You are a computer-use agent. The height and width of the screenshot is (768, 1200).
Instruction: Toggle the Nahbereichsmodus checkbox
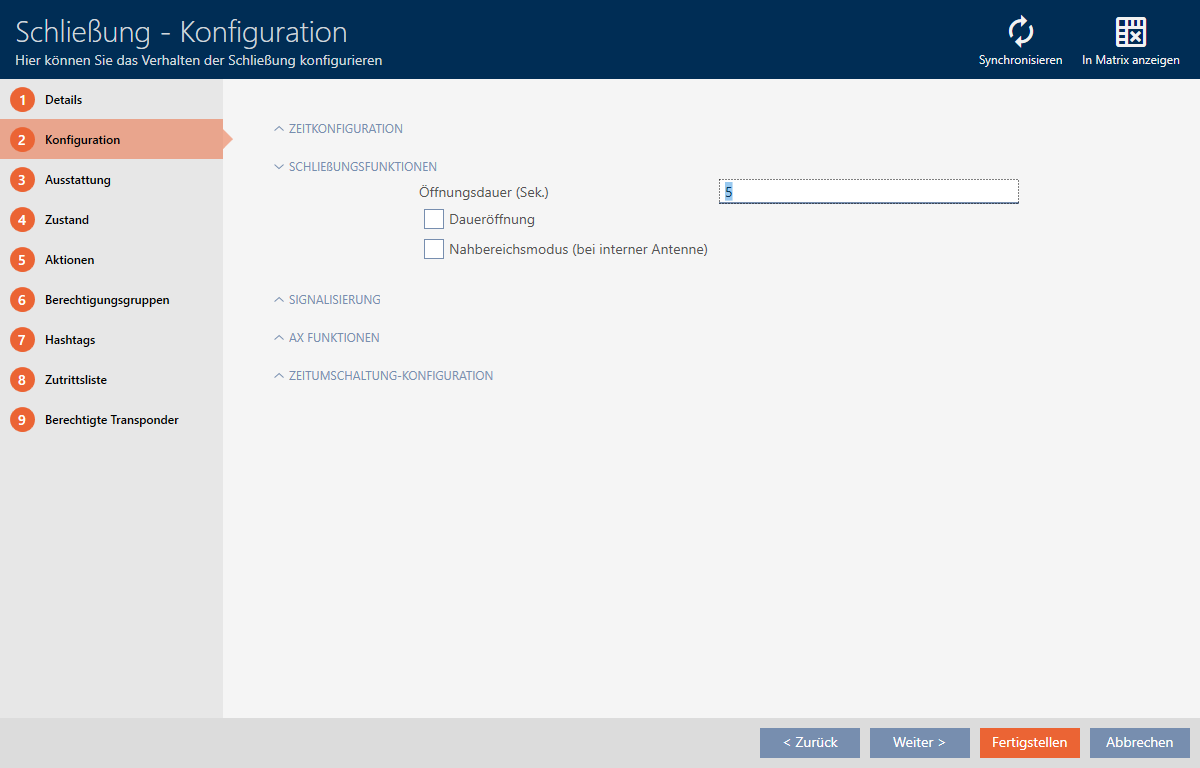coord(434,249)
